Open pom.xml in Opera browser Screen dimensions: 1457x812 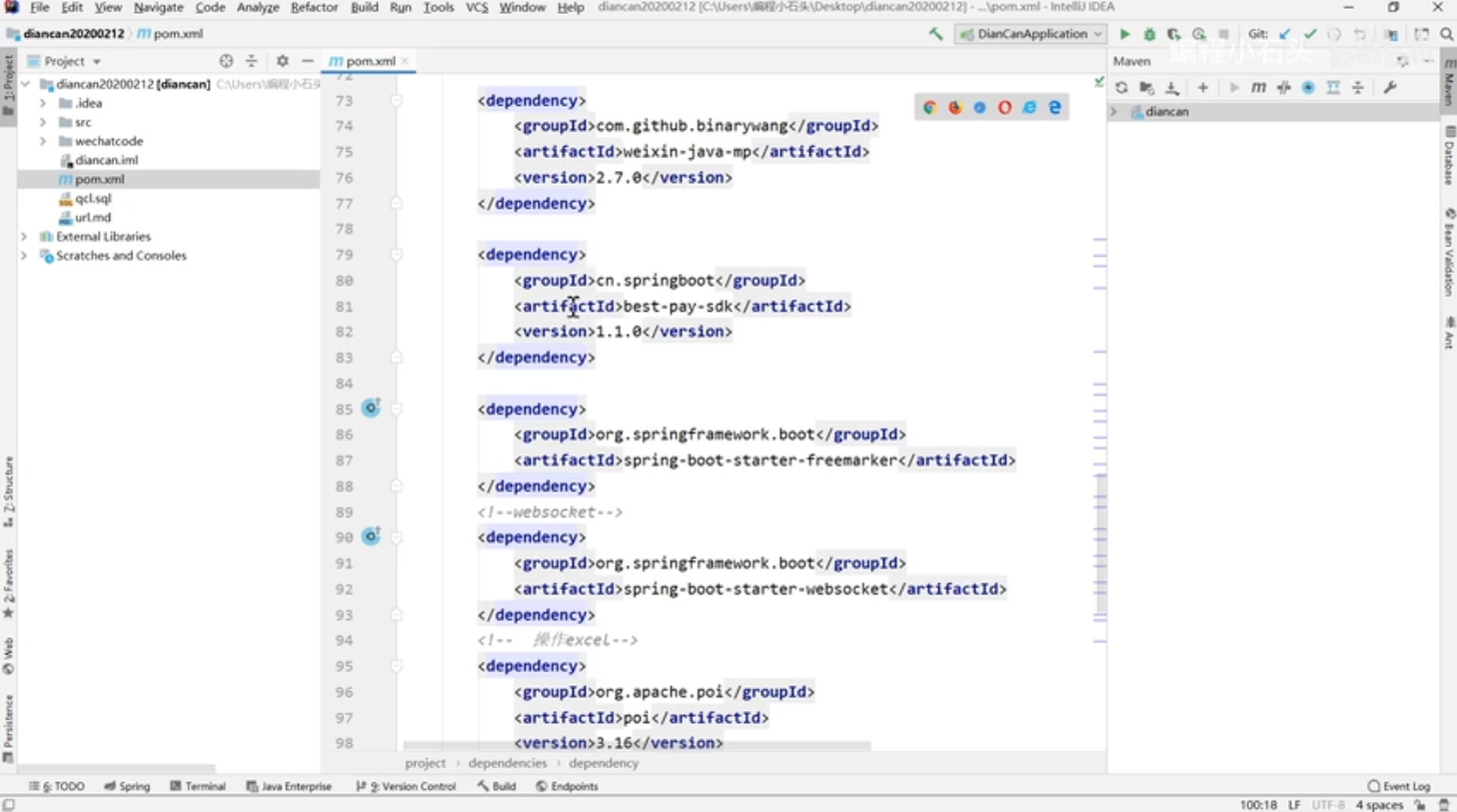click(1004, 108)
